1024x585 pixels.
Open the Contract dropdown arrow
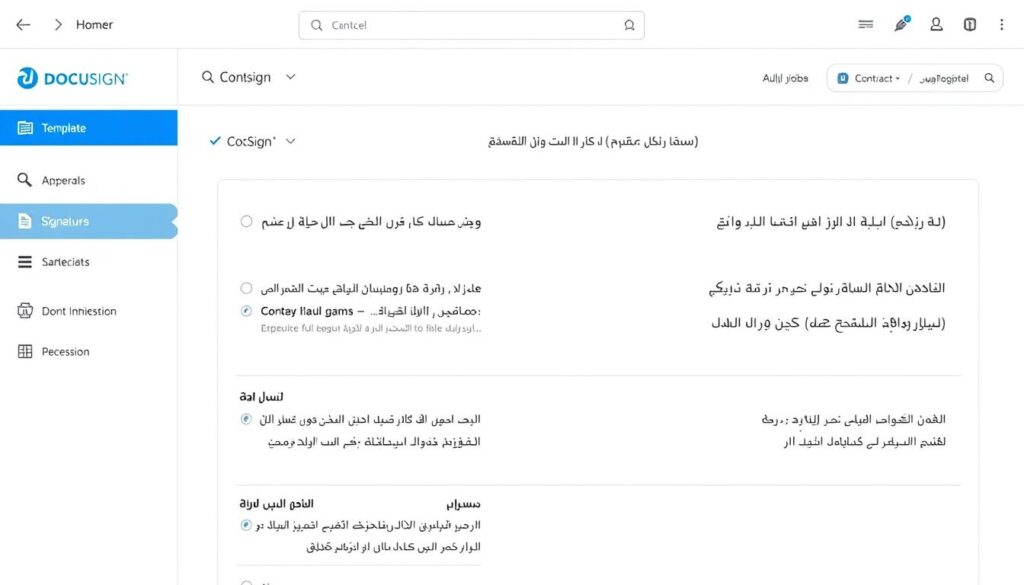pos(897,78)
